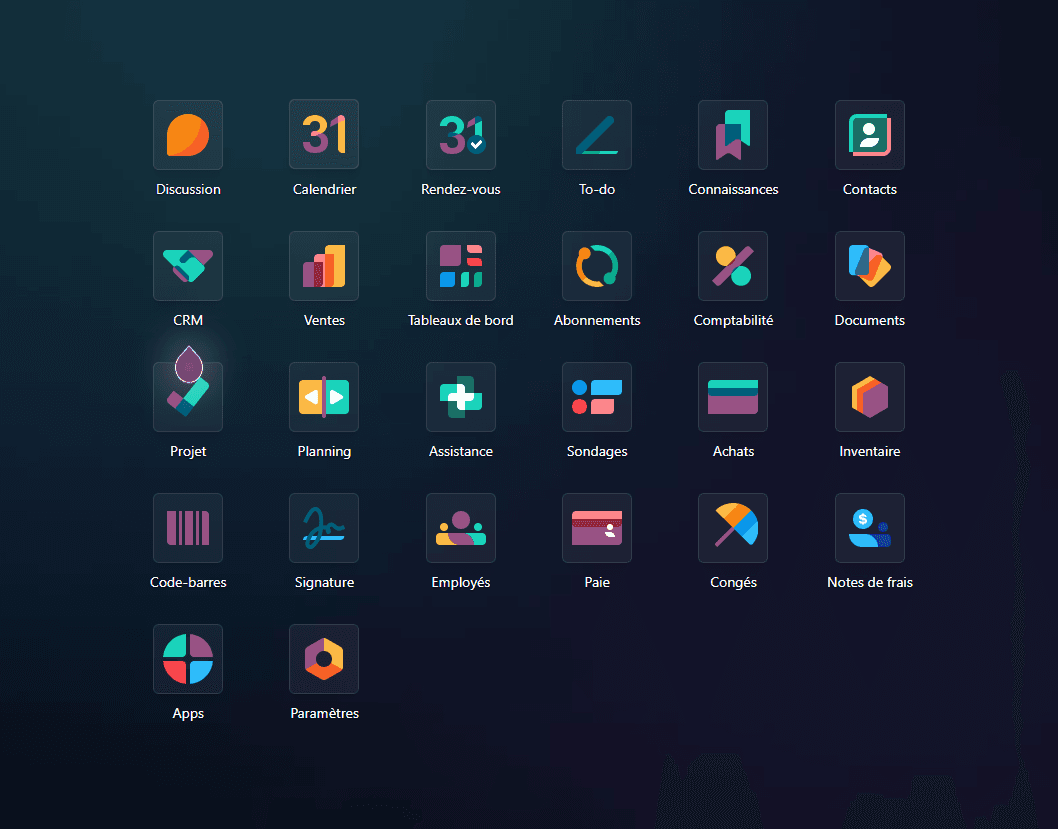
Task: Open the Rendez-vous app
Action: point(461,135)
